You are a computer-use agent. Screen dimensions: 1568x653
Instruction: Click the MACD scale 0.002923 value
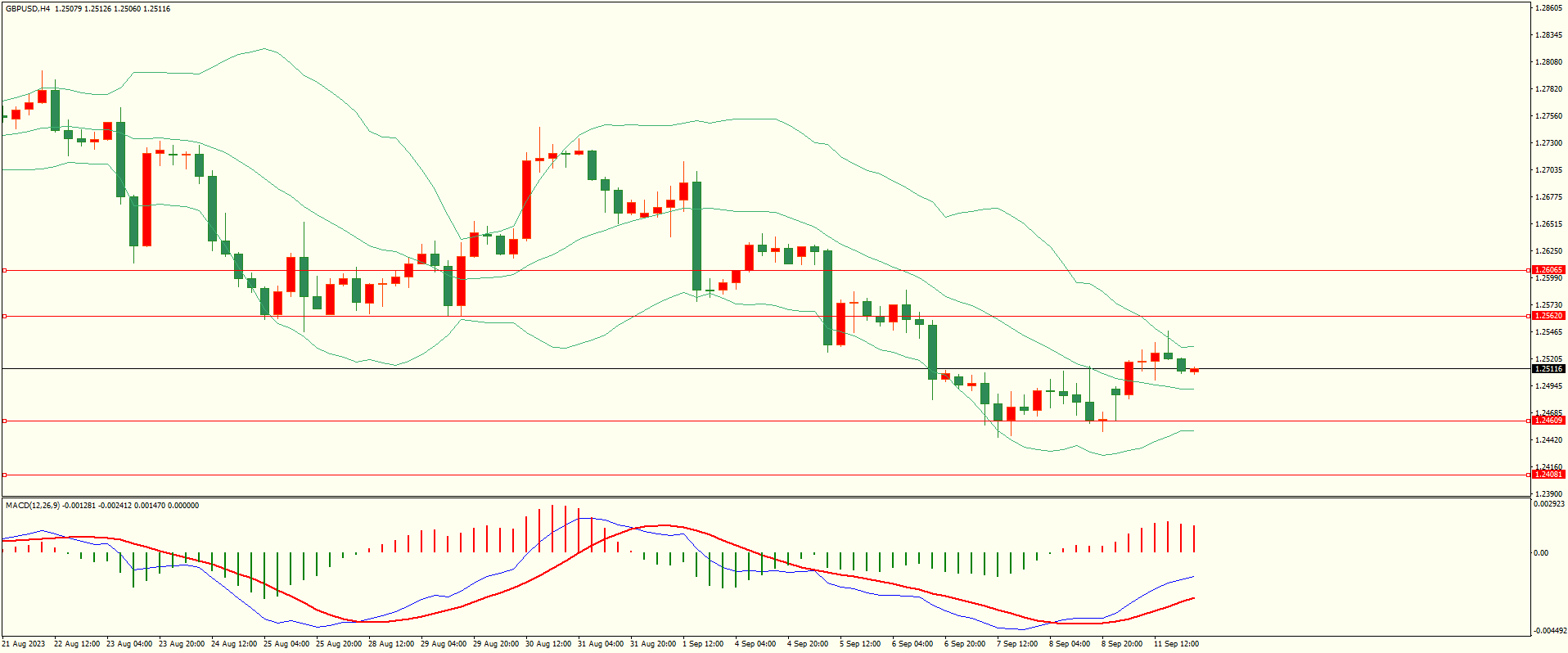tap(1549, 504)
